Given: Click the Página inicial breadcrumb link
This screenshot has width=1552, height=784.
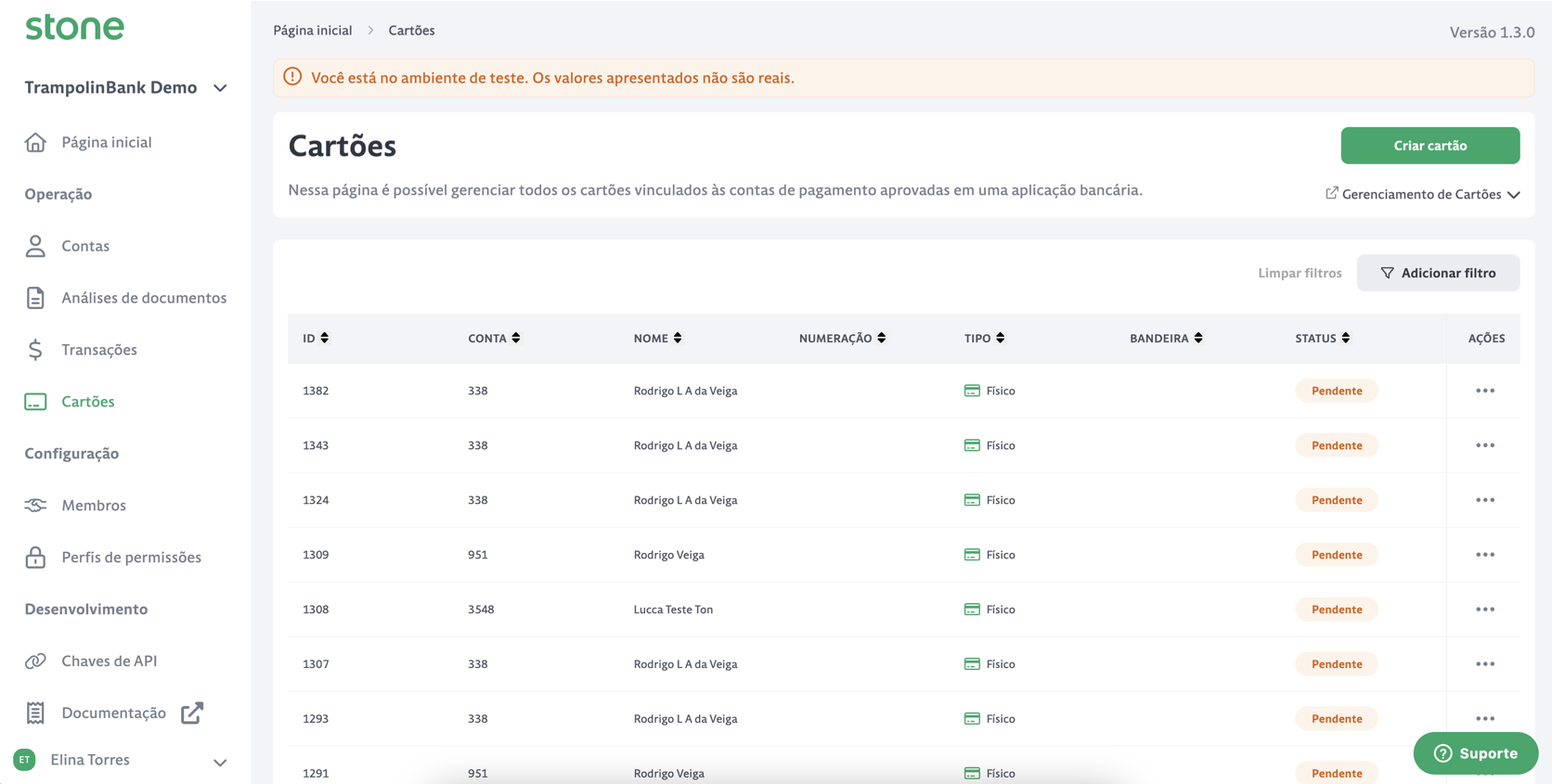Looking at the screenshot, I should click(x=313, y=31).
